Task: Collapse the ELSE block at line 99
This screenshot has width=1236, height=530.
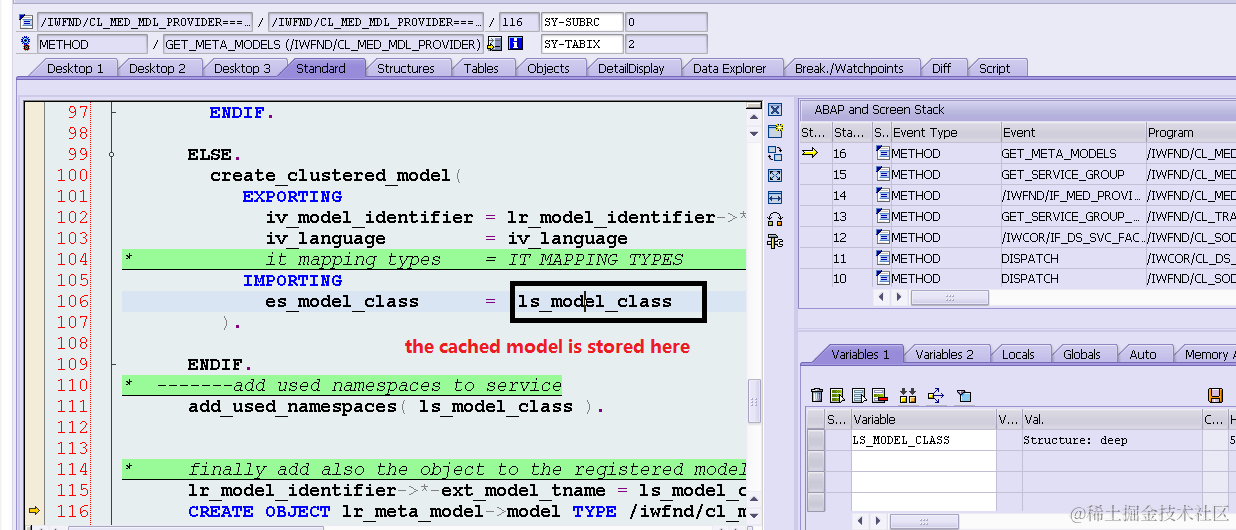Action: click(x=112, y=154)
